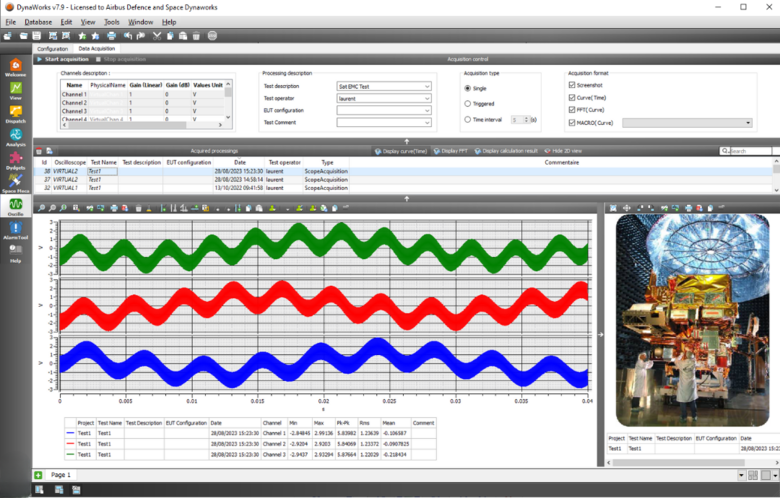Select the Single acquisition type
Screen dimensions: 780x498
point(468,88)
